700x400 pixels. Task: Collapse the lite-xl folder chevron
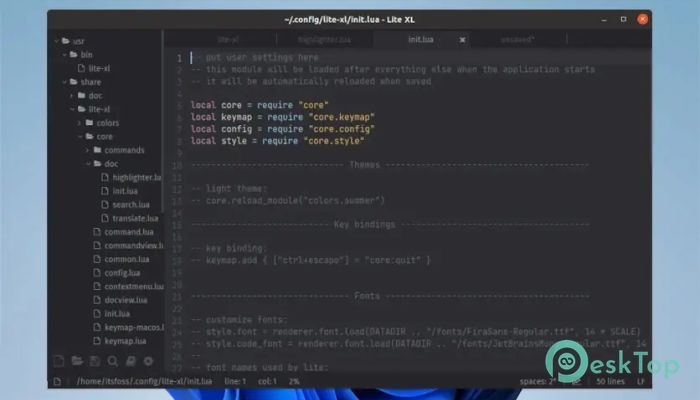[x=72, y=109]
